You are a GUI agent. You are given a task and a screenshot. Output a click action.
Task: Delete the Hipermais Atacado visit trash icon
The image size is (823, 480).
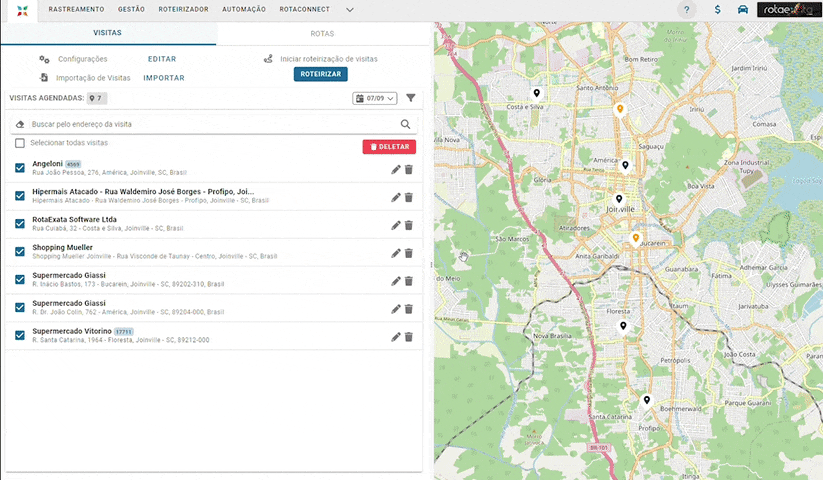[x=409, y=197]
